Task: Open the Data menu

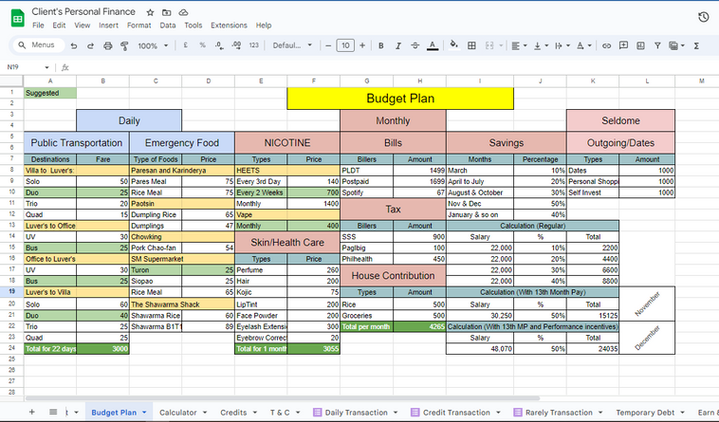Action: (x=167, y=25)
